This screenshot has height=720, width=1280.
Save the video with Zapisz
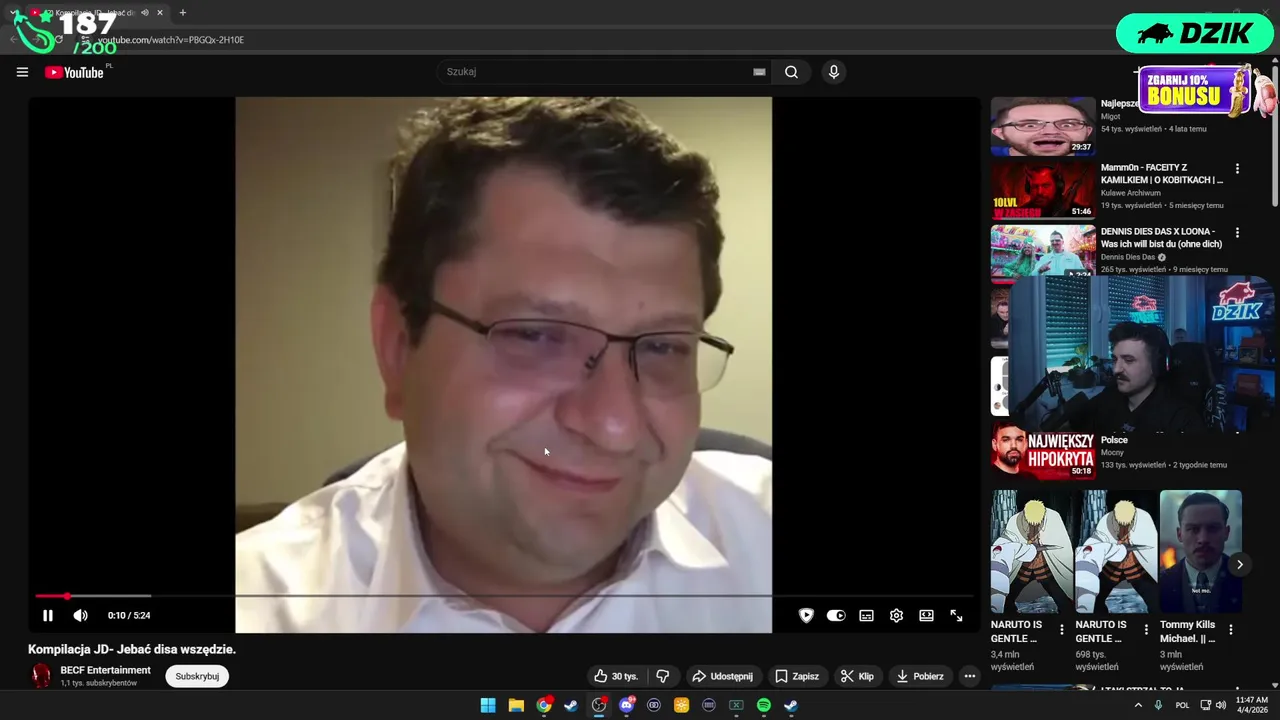[x=797, y=676]
